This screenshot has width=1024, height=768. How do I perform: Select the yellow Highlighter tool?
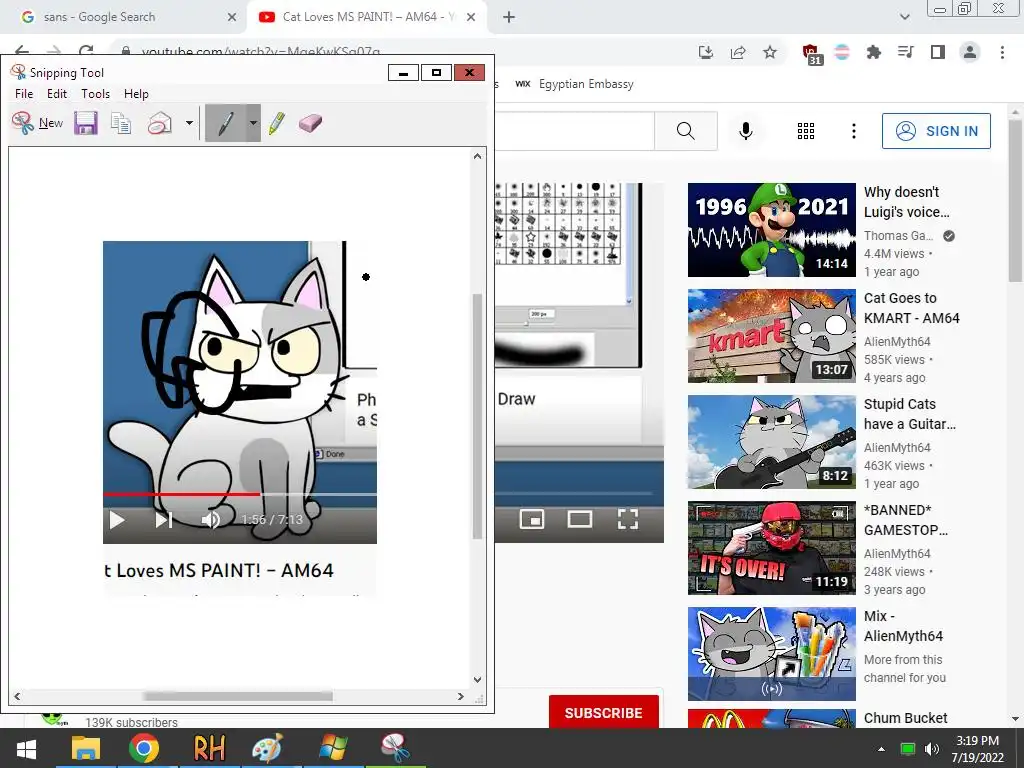tap(277, 123)
